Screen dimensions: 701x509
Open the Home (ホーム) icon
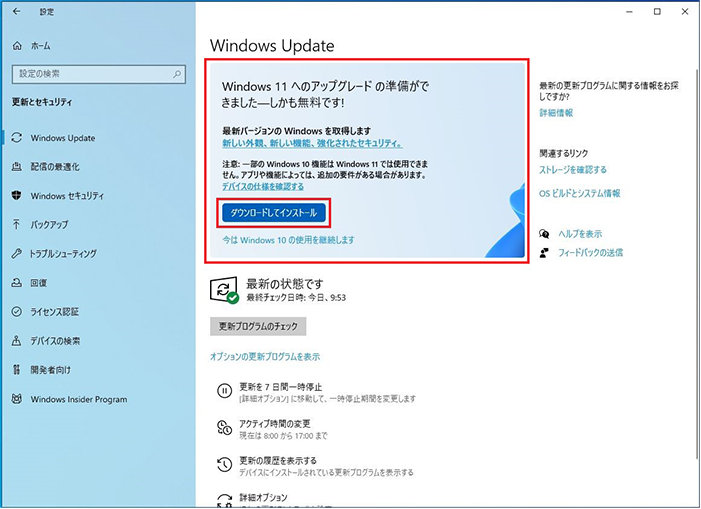point(17,46)
